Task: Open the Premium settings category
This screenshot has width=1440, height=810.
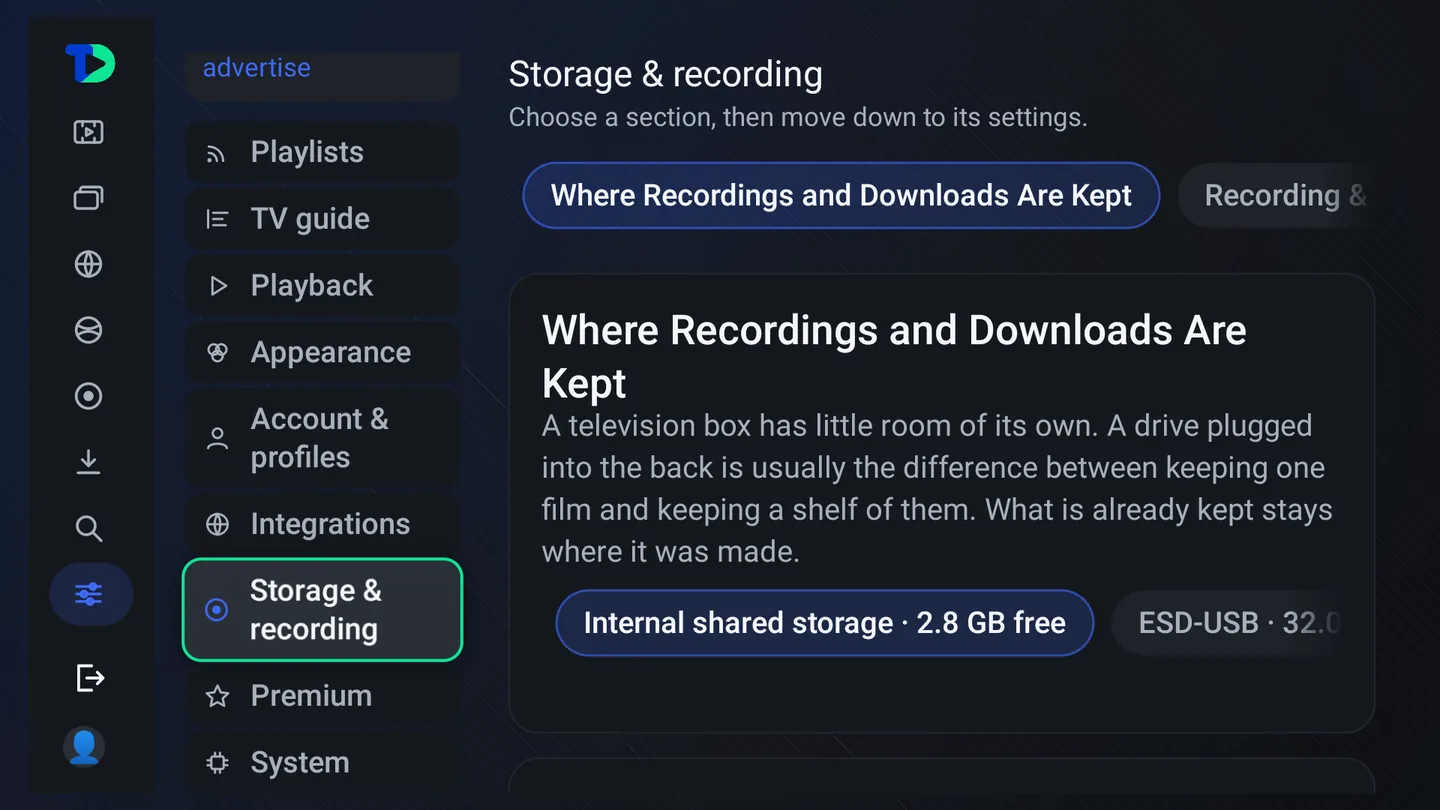Action: click(322, 696)
